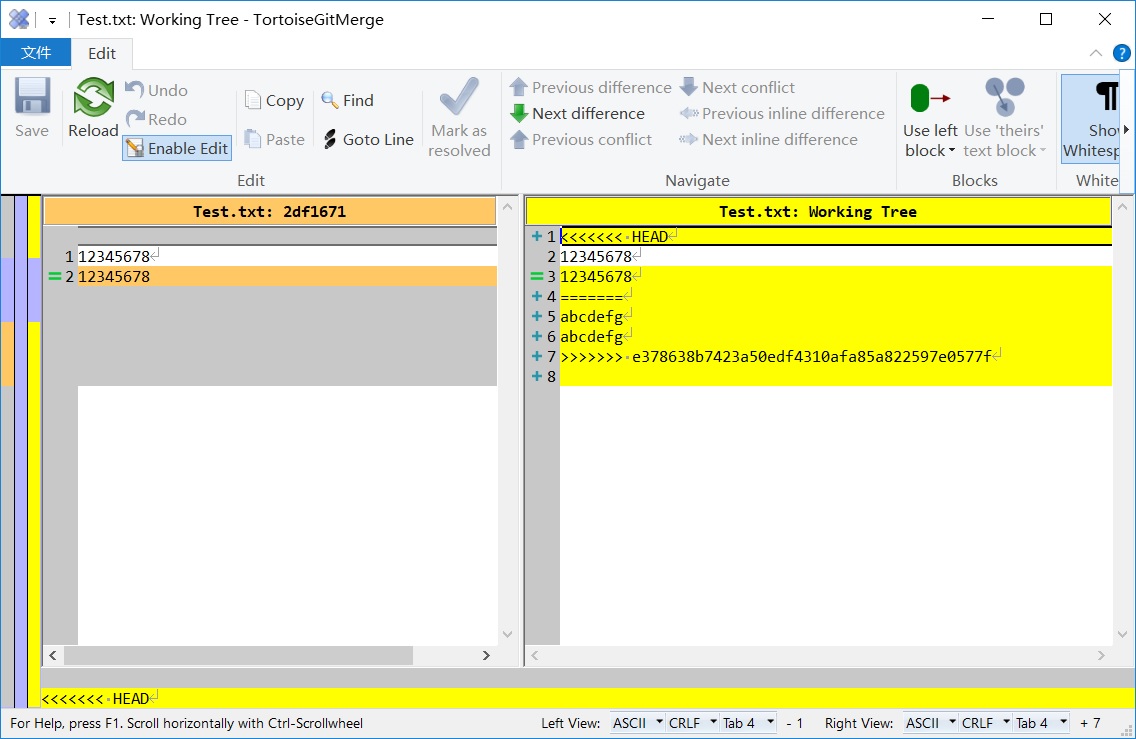Open the 文件 file menu tab
Viewport: 1136px width, 739px height.
point(36,53)
